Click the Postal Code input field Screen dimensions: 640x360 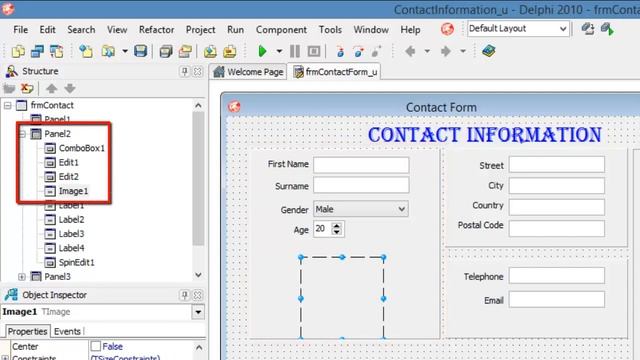[x=556, y=229]
